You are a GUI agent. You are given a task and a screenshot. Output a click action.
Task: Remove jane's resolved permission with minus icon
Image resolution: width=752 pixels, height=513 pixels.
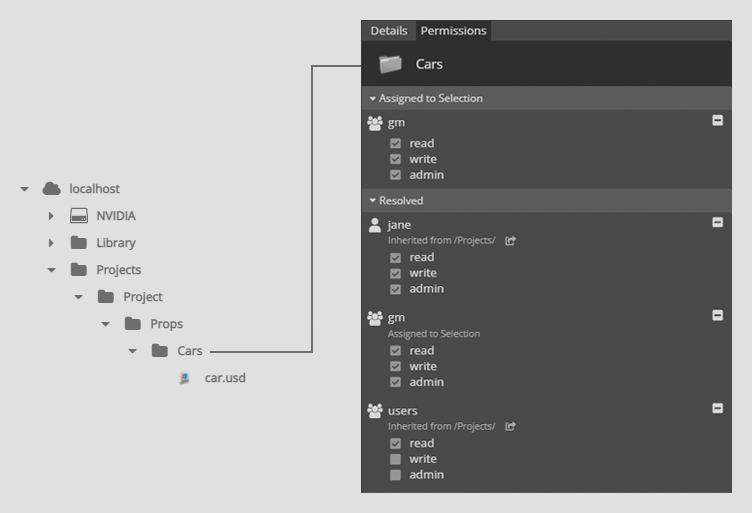pyautogui.click(x=717, y=222)
